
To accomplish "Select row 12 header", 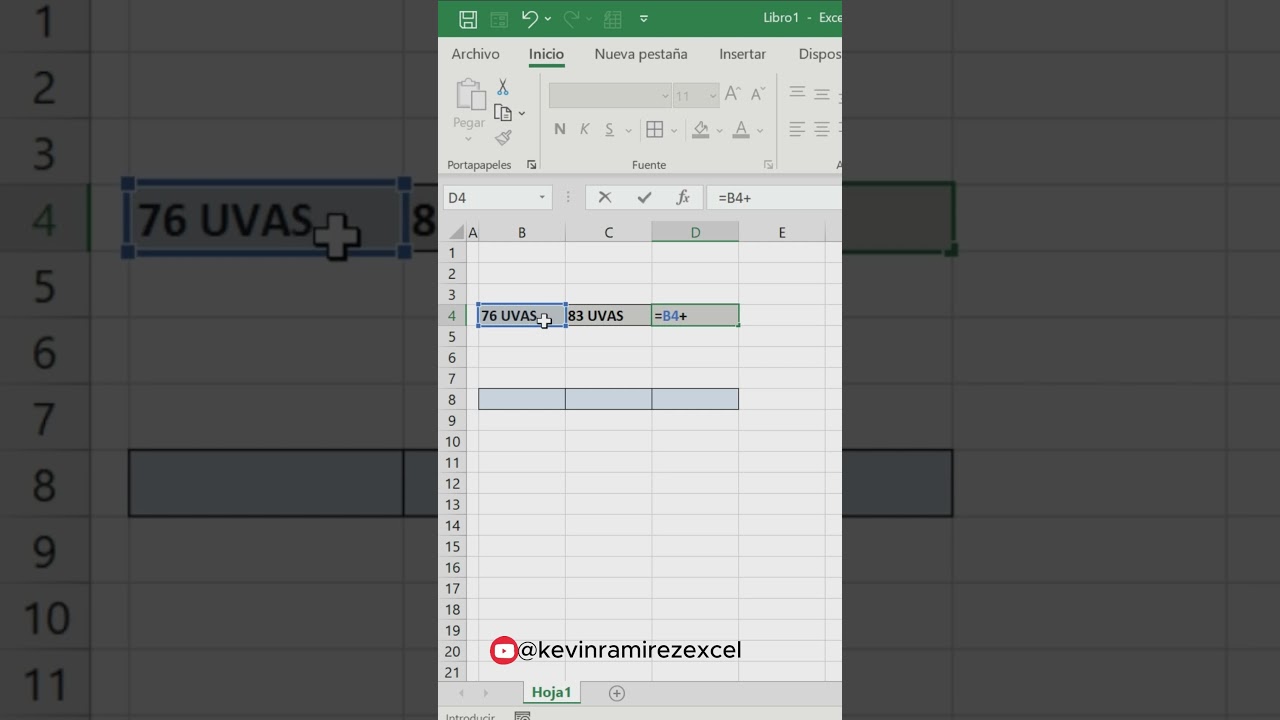I will tap(452, 484).
